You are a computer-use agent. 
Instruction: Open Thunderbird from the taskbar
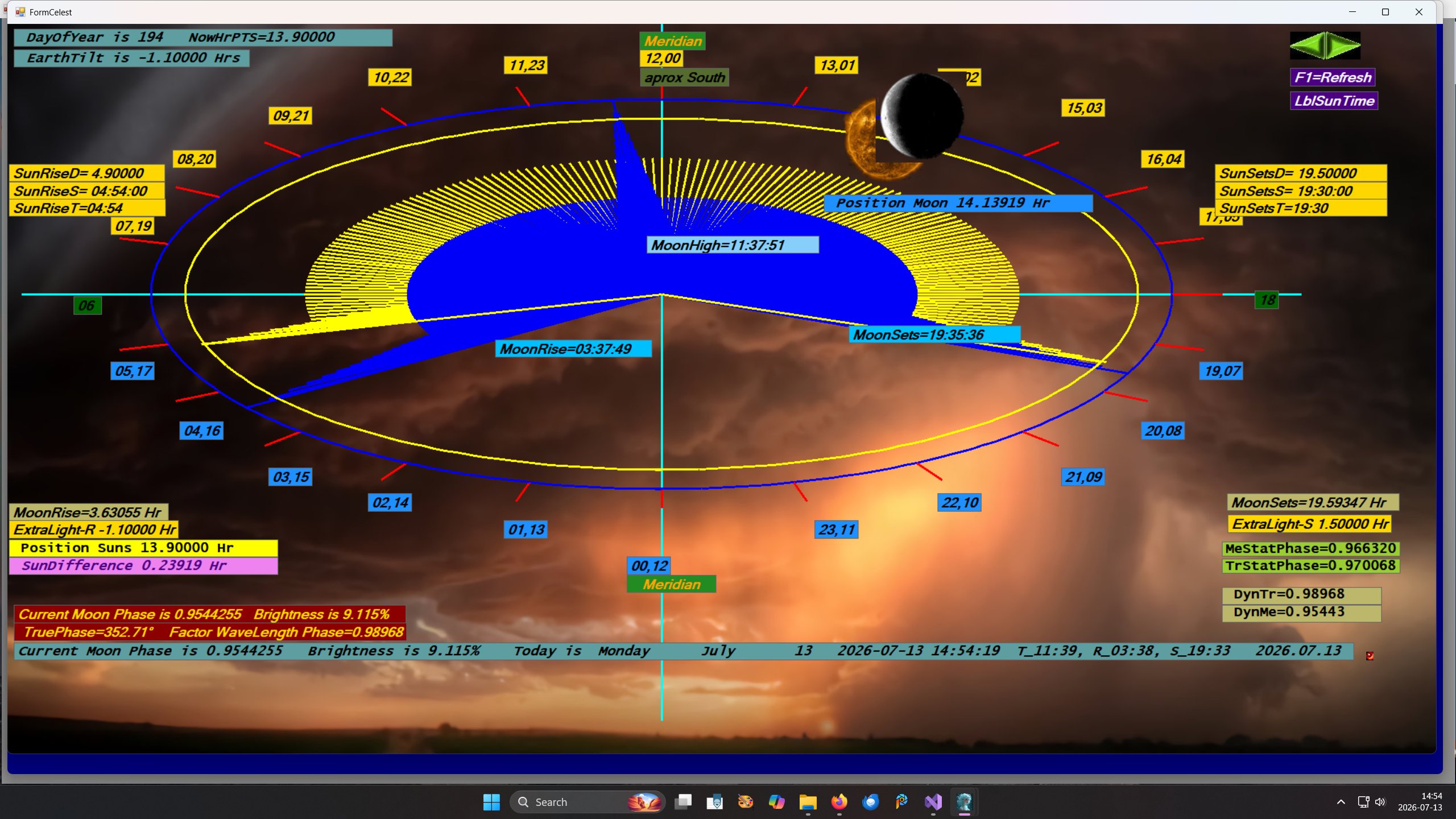[x=870, y=802]
